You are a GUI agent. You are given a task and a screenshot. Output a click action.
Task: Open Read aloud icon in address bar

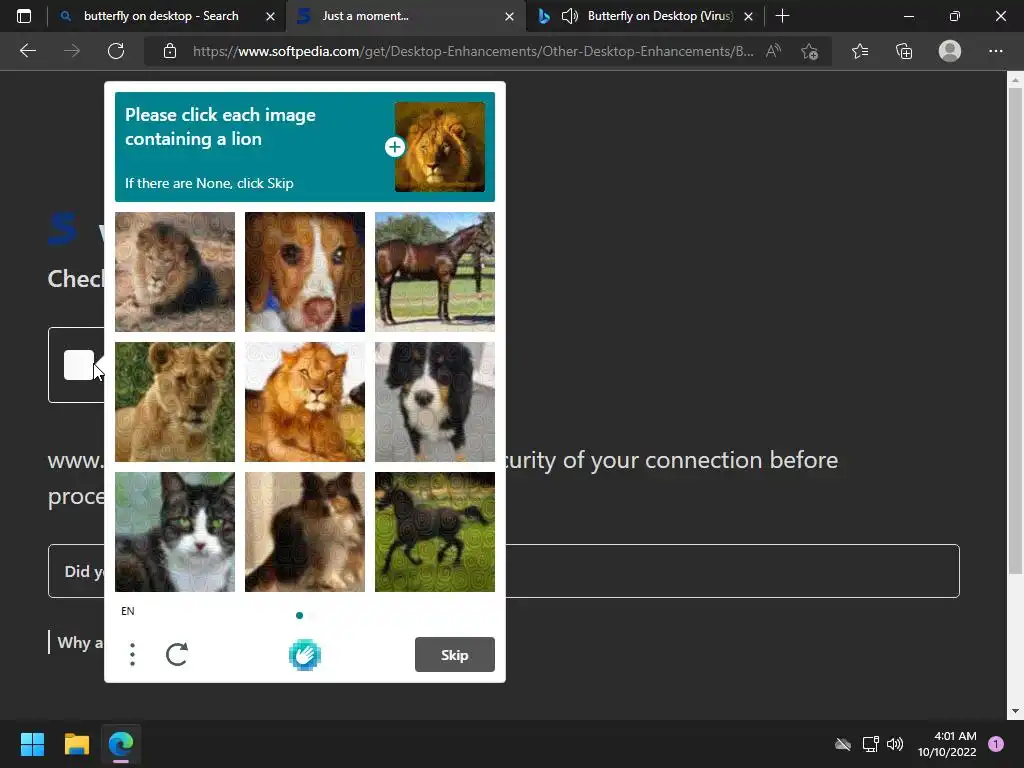point(773,51)
